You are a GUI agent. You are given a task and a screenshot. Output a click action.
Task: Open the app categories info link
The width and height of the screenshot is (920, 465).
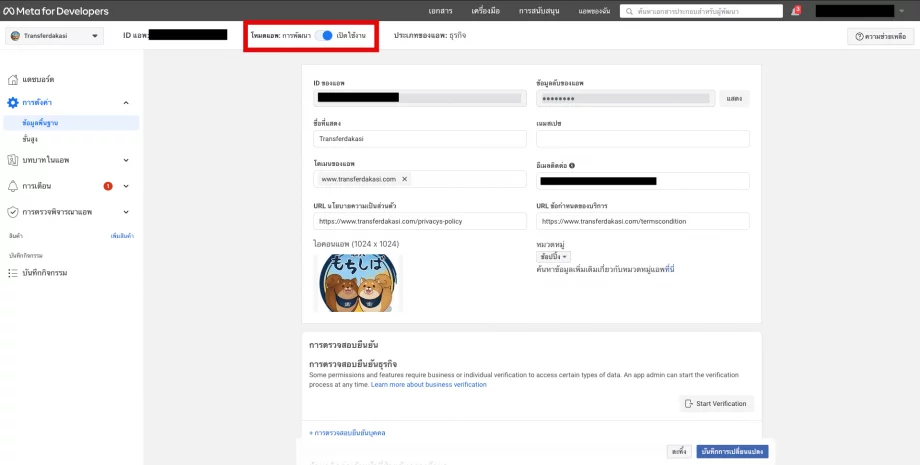[671, 270]
